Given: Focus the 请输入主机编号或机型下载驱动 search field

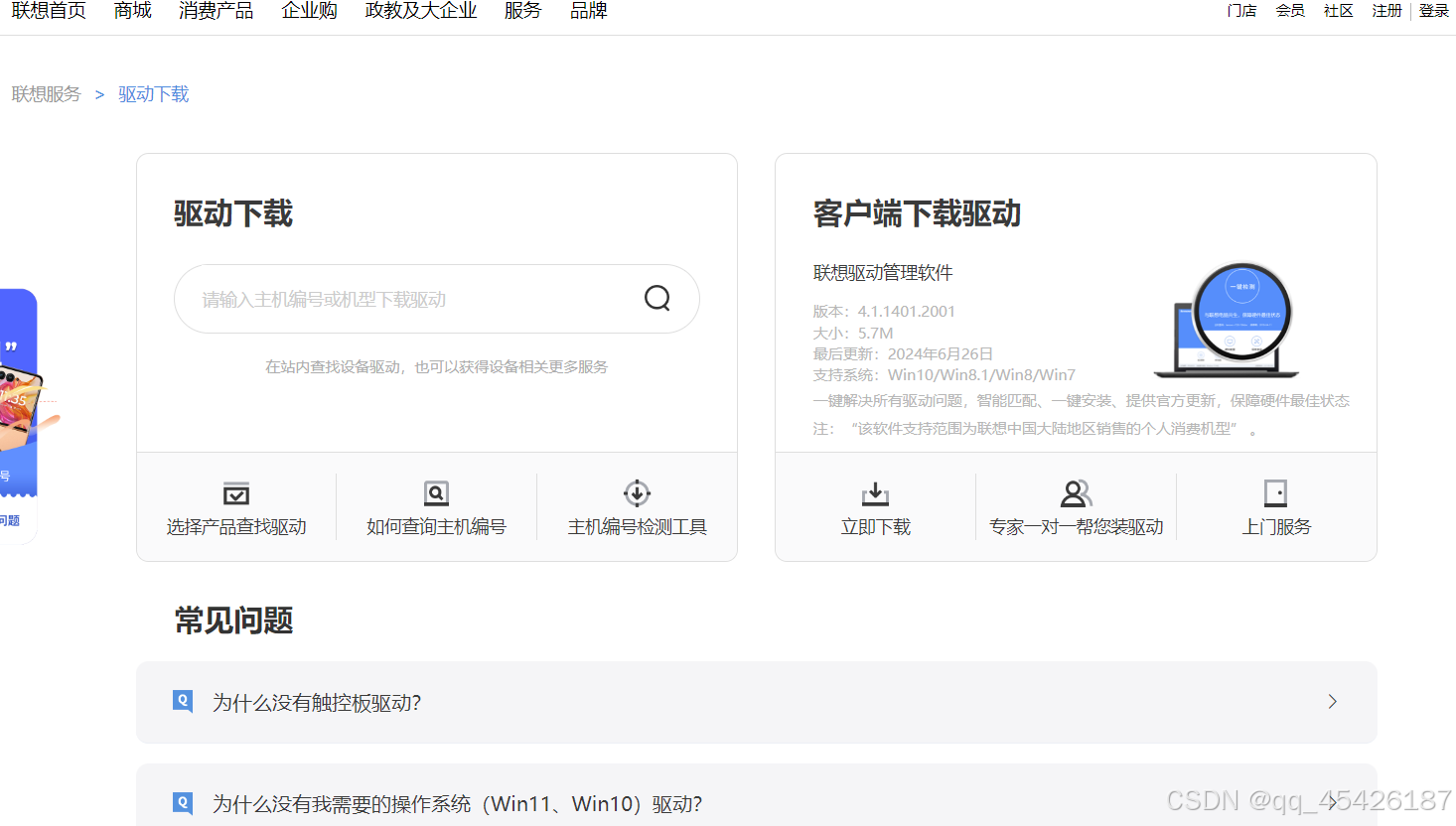Looking at the screenshot, I should tap(437, 299).
